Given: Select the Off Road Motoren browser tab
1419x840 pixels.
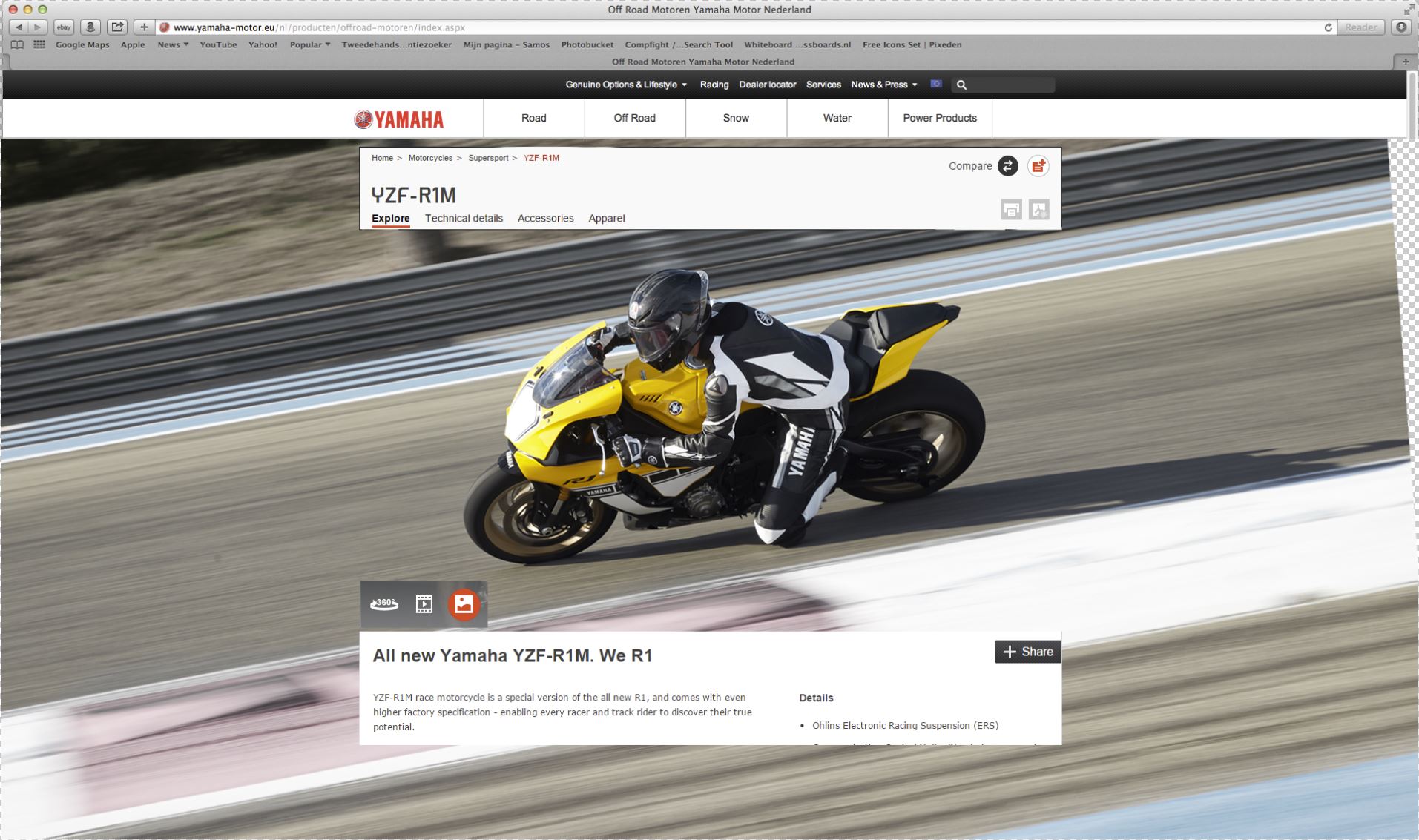Looking at the screenshot, I should coord(702,62).
